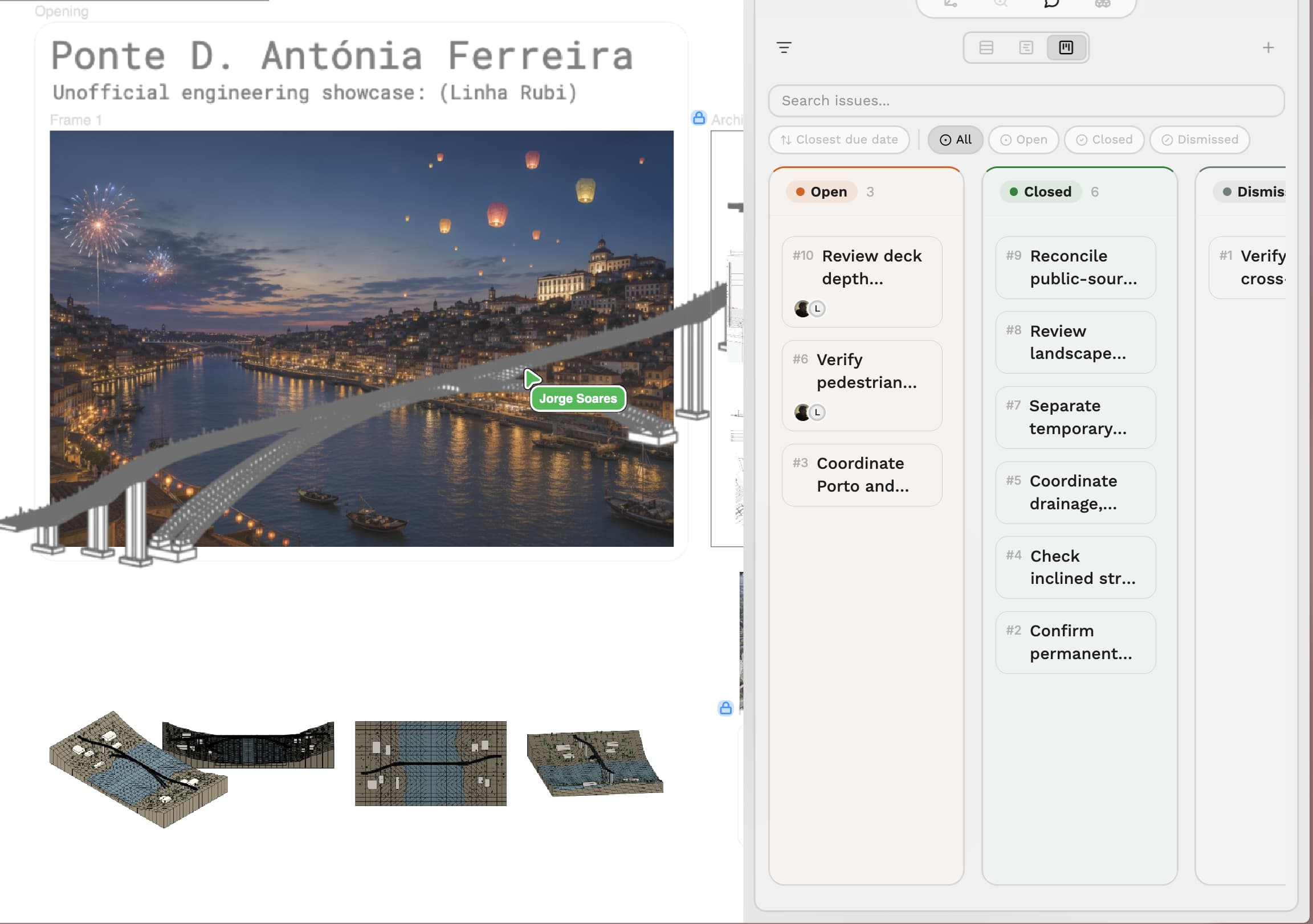Image resolution: width=1313 pixels, height=924 pixels.
Task: Open the comments speech bubble tool
Action: 1051,3
